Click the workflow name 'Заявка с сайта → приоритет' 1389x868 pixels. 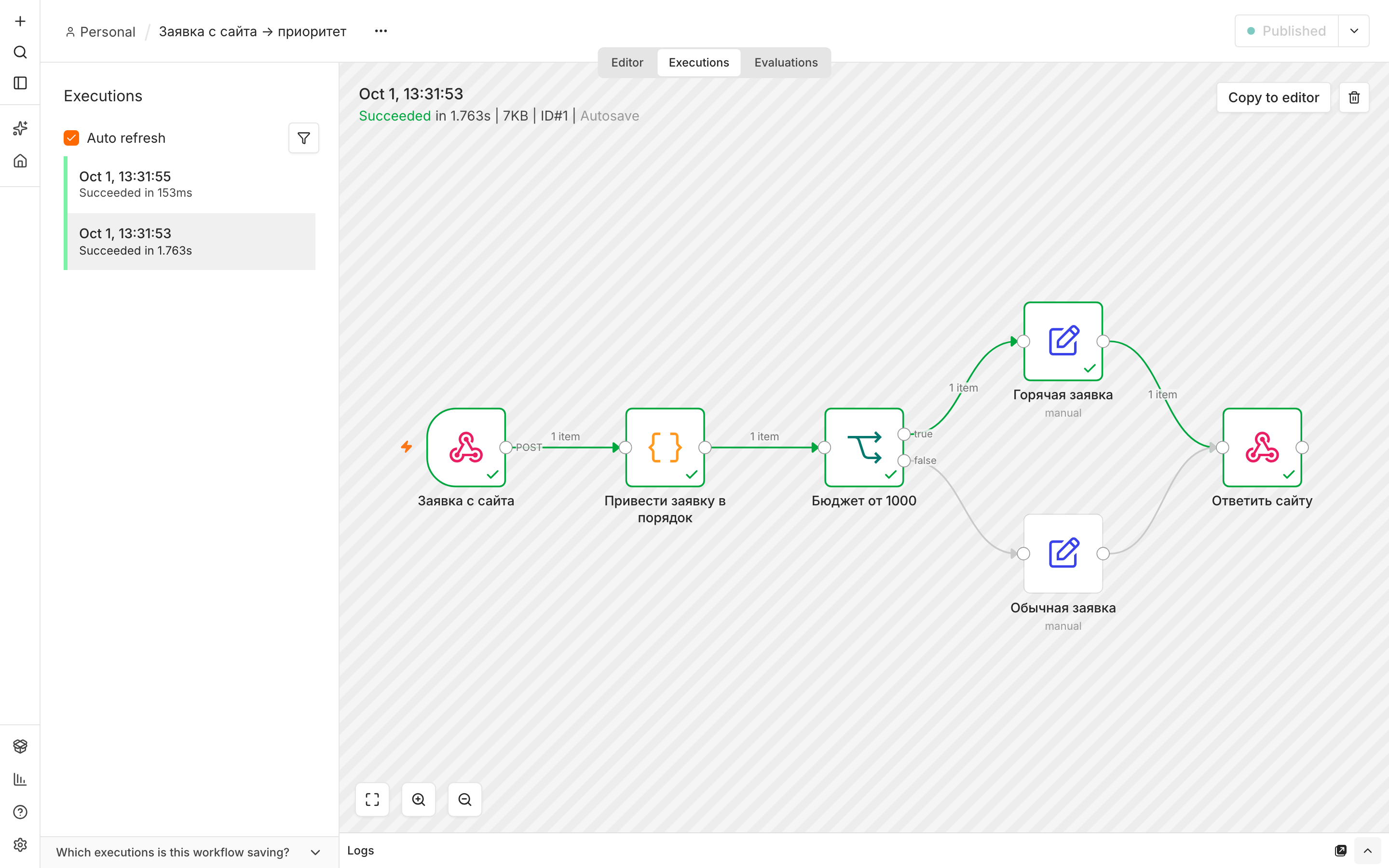(x=253, y=31)
